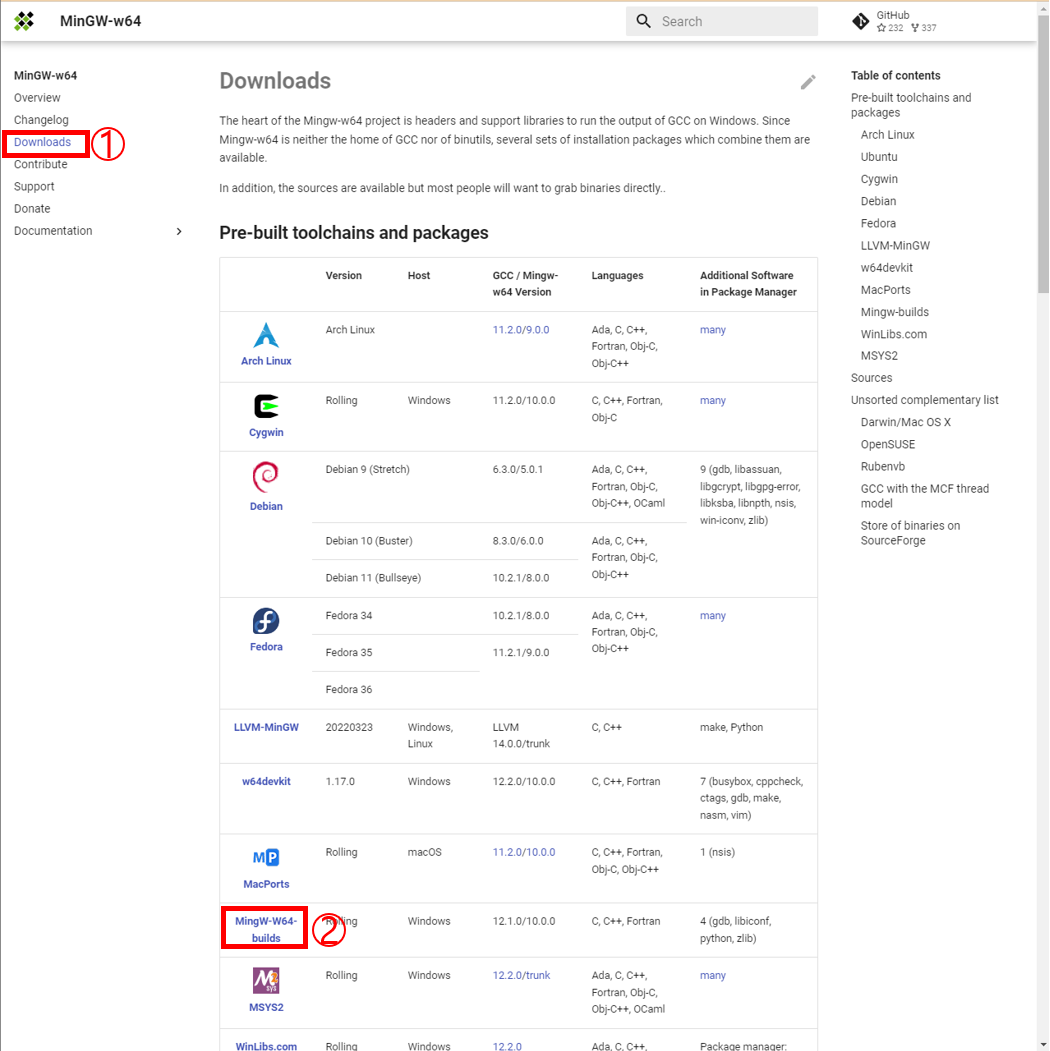This screenshot has height=1051, width=1050.
Task: Jump to Store of binaries on SourceForge
Action: (910, 533)
